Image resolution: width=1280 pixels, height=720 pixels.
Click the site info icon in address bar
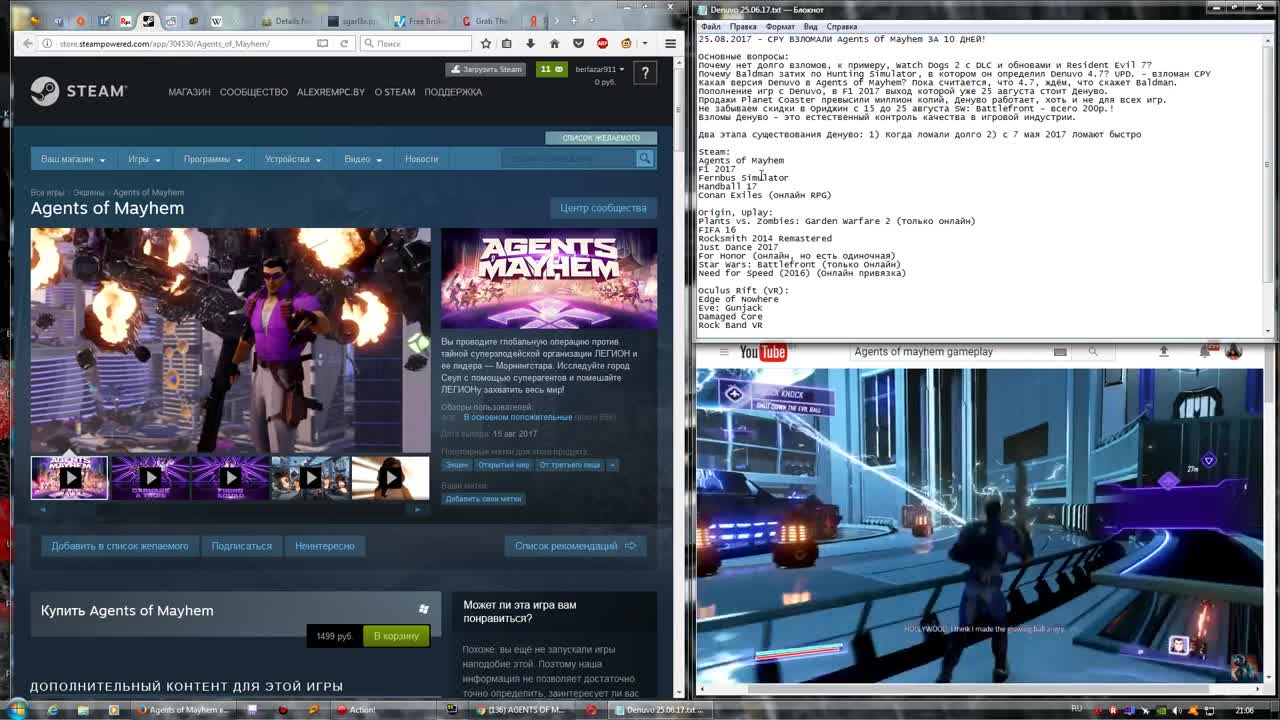point(47,43)
